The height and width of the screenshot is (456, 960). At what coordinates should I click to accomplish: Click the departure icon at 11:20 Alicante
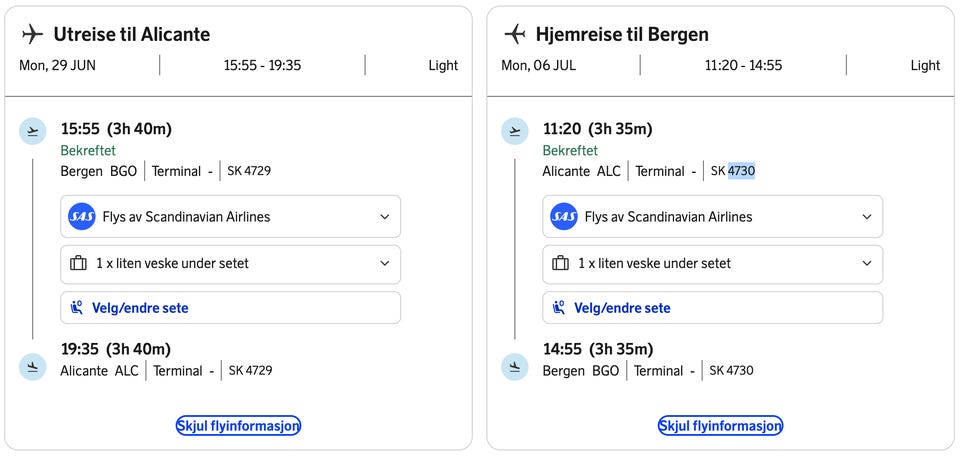(x=515, y=131)
